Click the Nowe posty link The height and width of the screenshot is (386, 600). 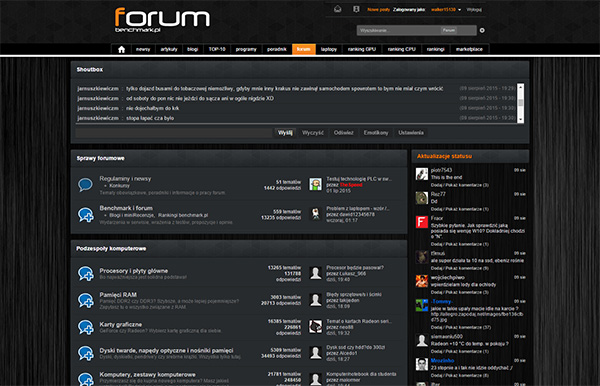378,10
